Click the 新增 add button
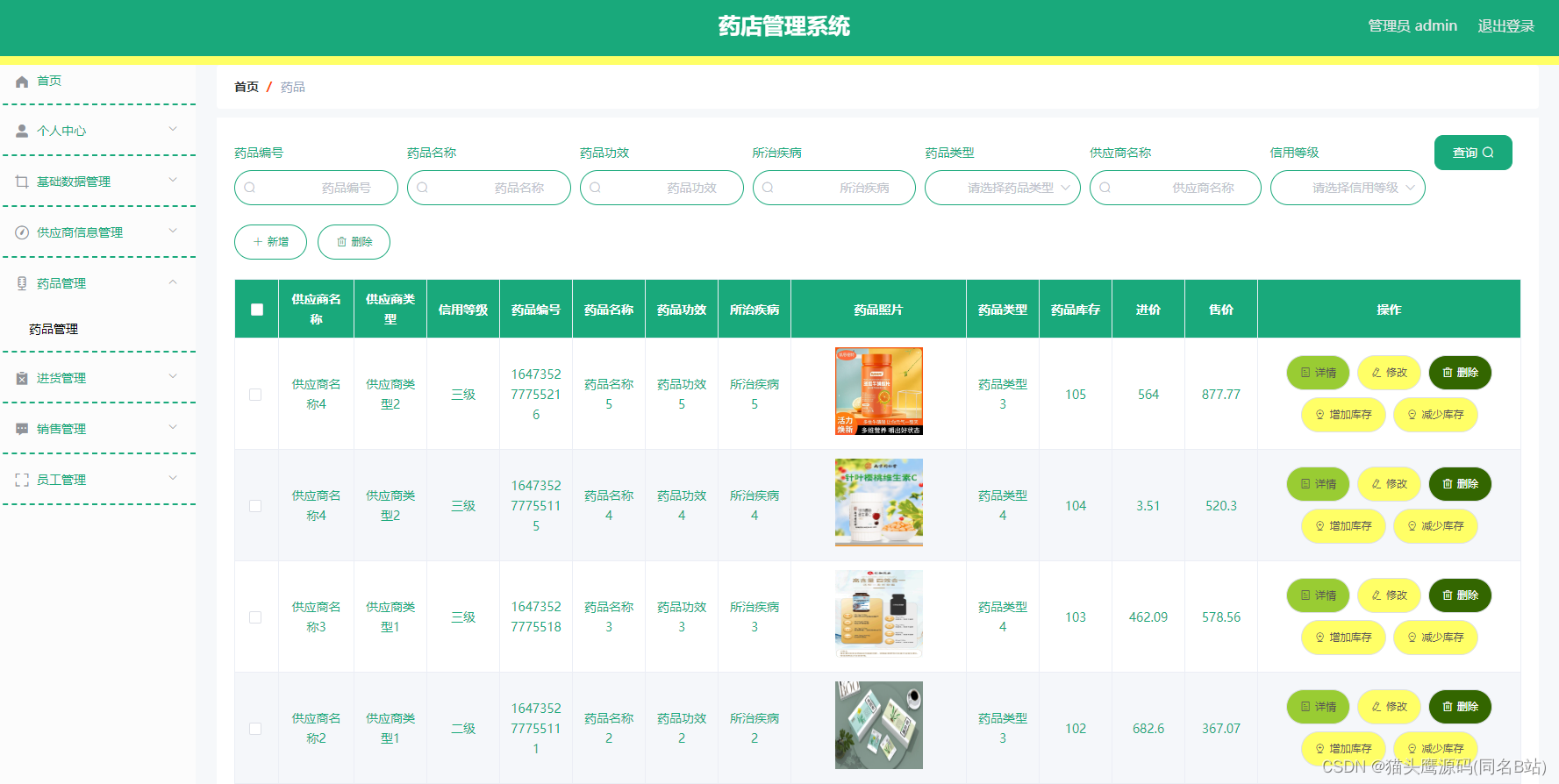The height and width of the screenshot is (784, 1559). tap(270, 242)
